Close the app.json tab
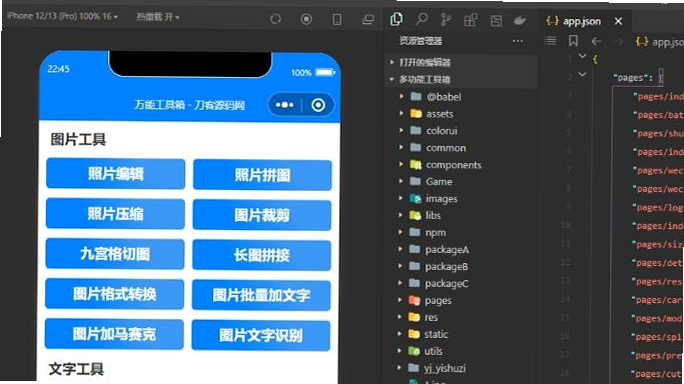 pos(618,21)
